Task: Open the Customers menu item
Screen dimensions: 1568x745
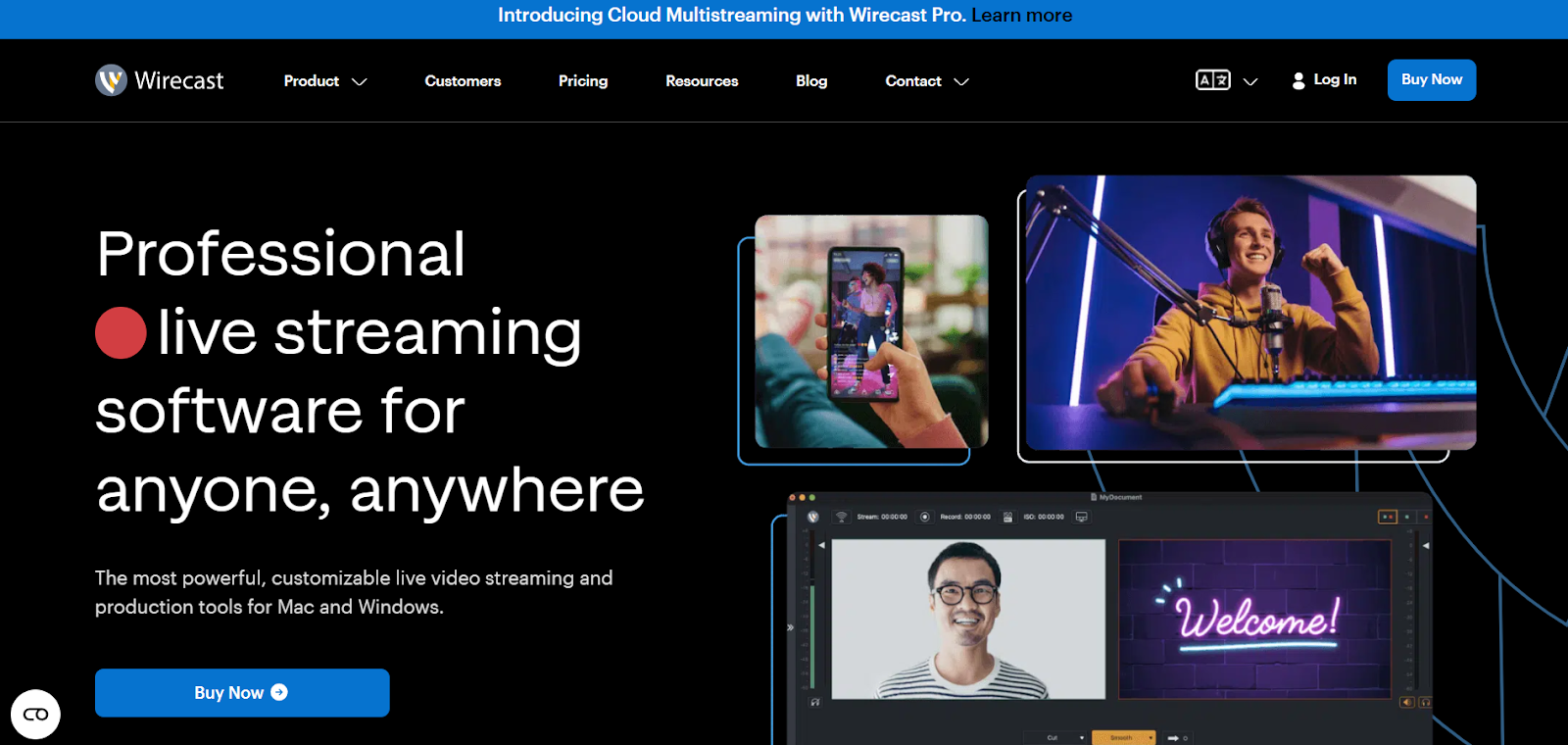Action: (463, 81)
